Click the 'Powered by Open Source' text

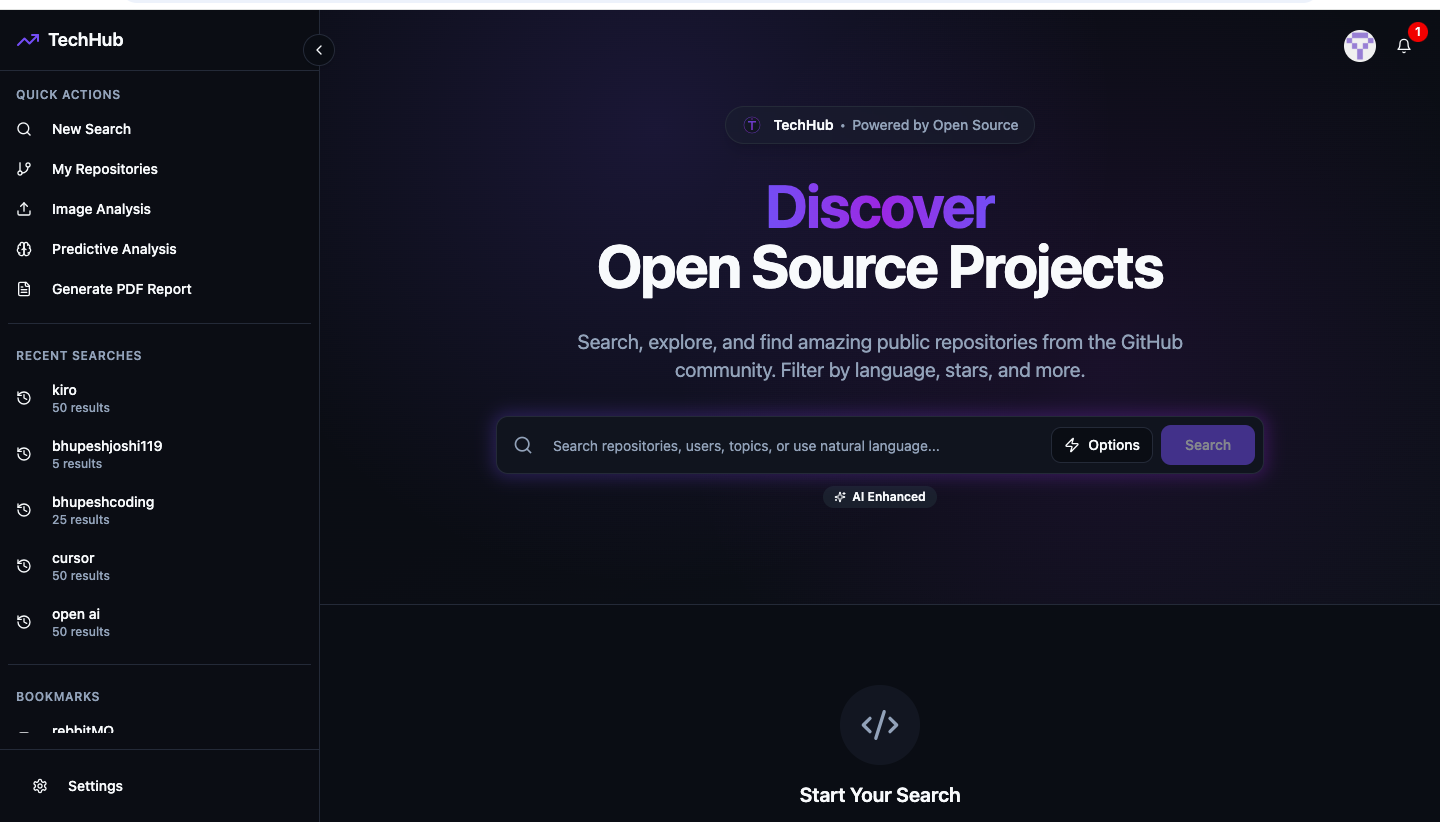tap(935, 125)
